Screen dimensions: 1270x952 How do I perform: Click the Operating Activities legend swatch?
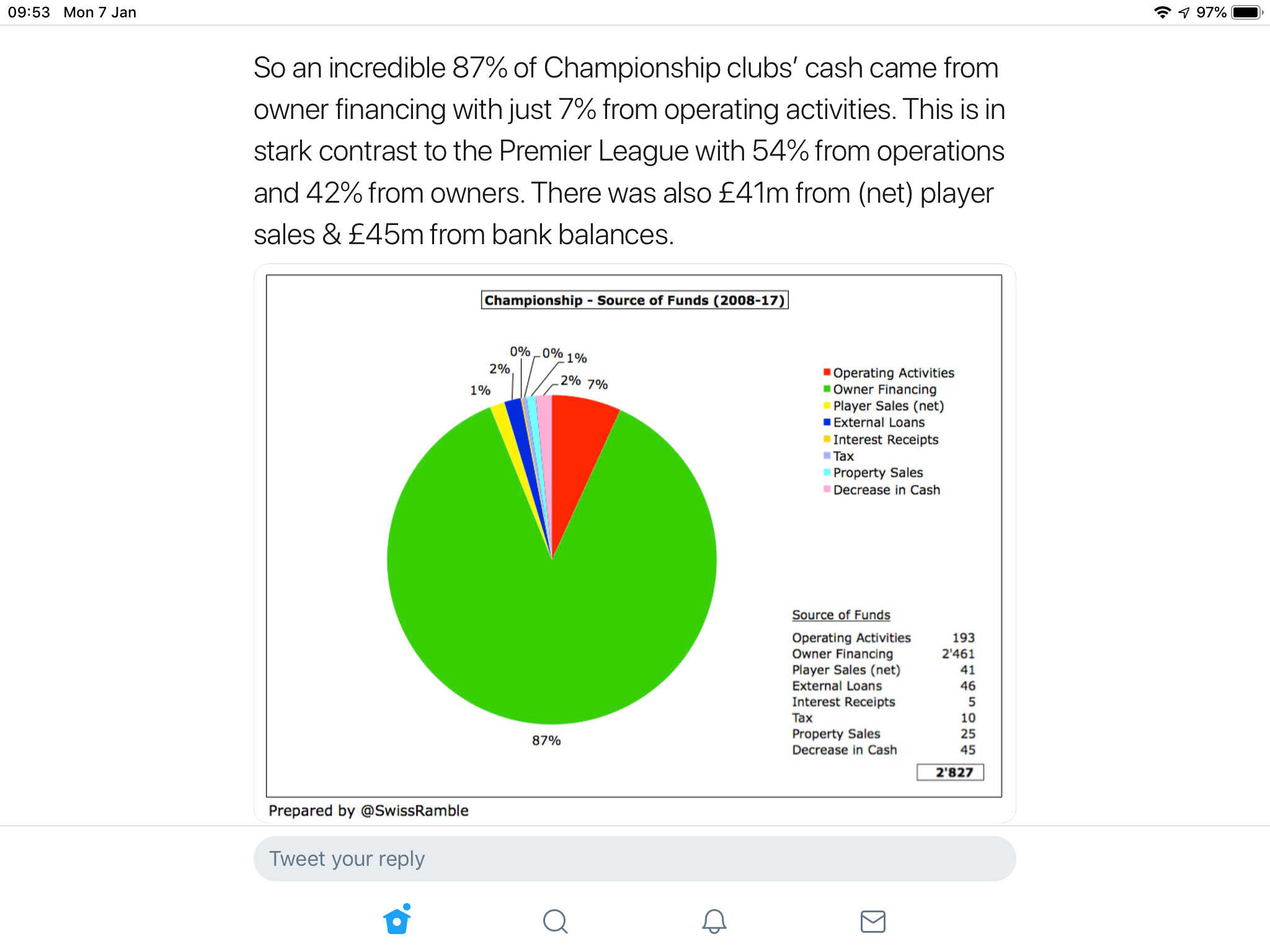827,372
